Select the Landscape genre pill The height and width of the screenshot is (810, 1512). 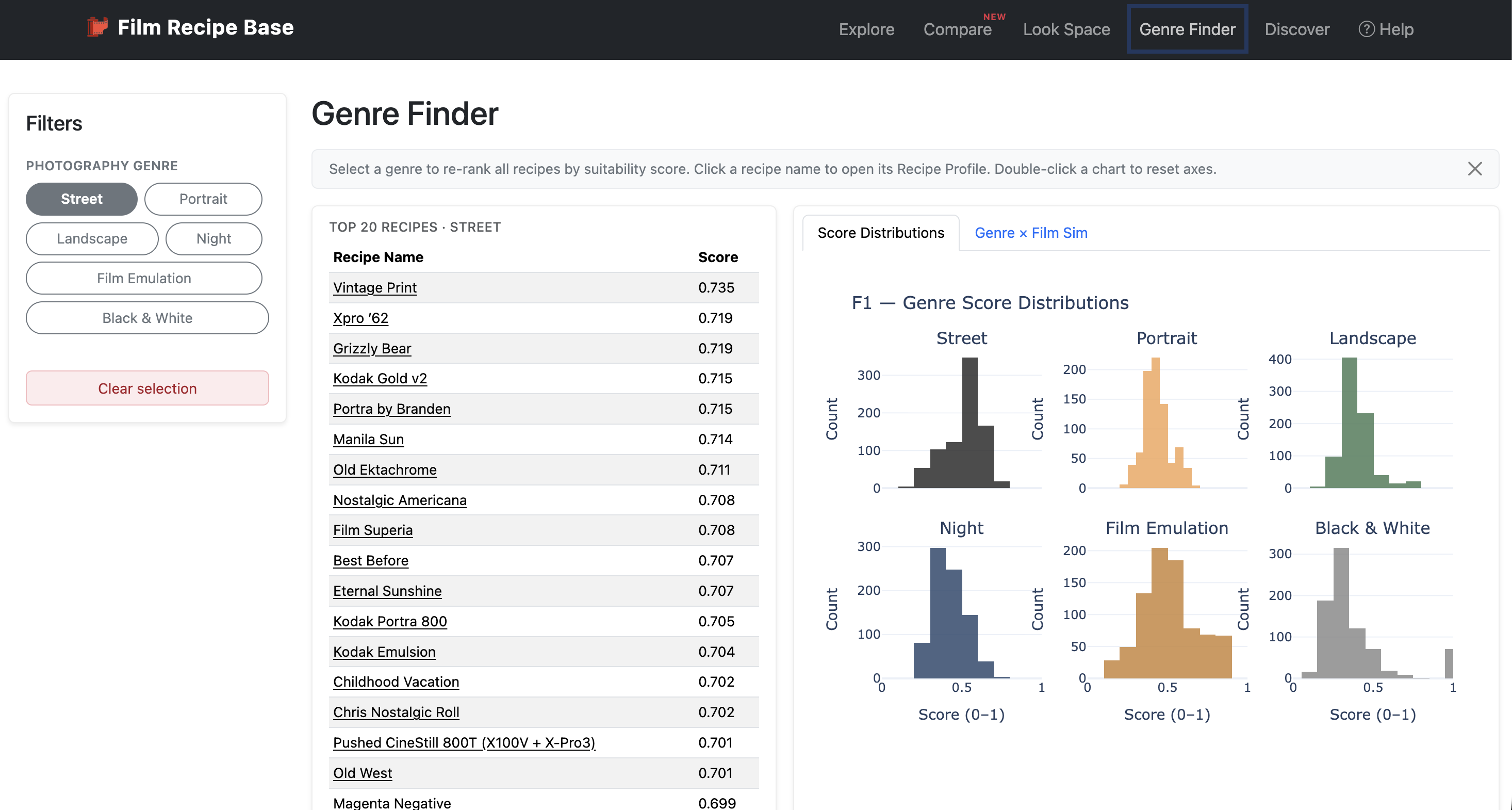coord(92,238)
